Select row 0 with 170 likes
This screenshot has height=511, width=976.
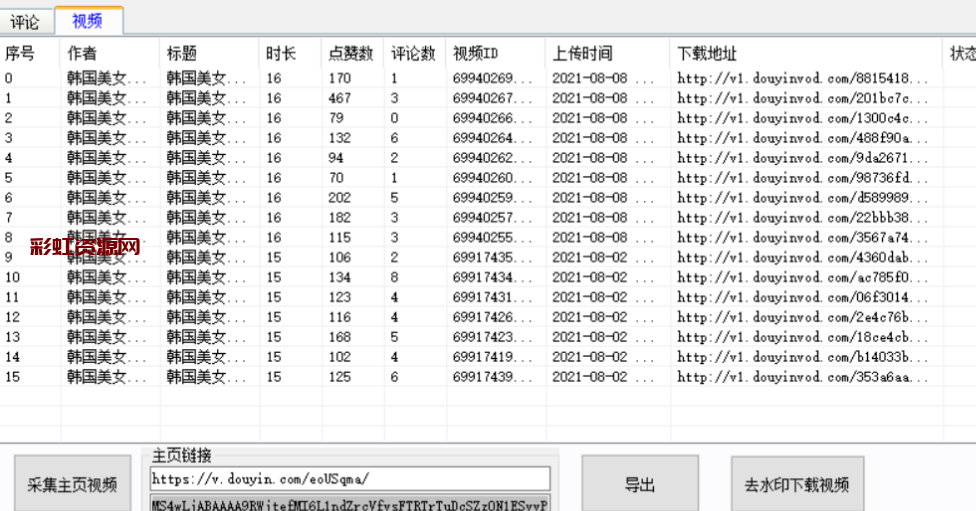(340, 78)
